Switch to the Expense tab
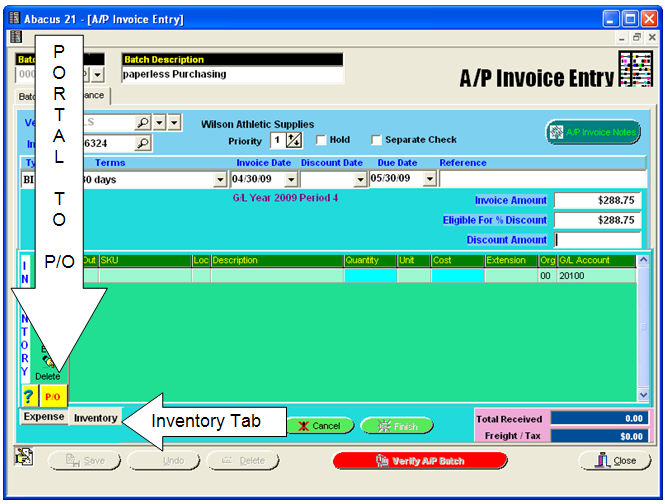This screenshot has width=665, height=504. tap(44, 417)
